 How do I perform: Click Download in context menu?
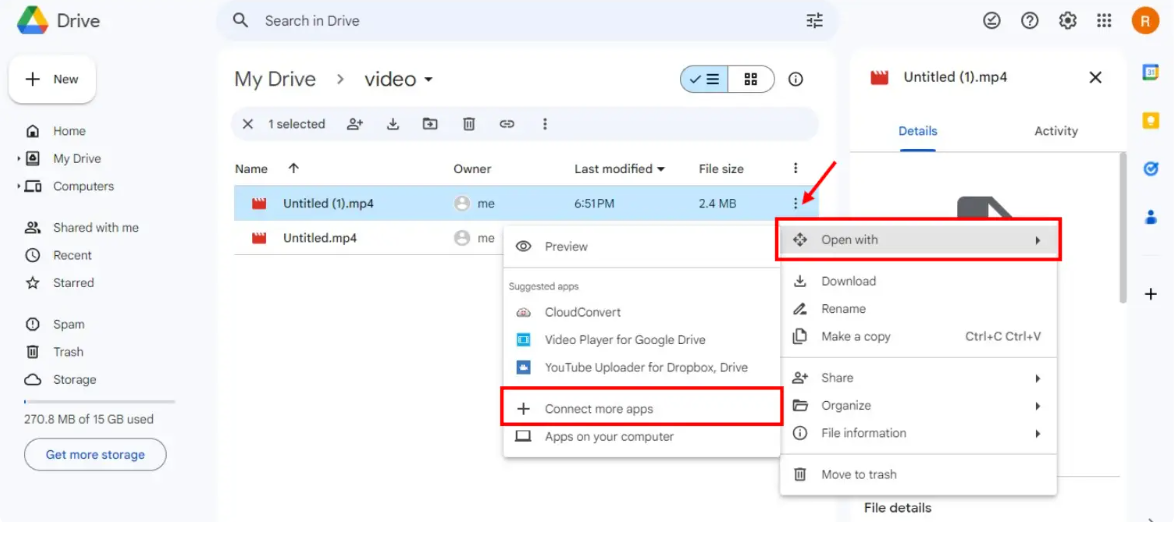coord(919,281)
